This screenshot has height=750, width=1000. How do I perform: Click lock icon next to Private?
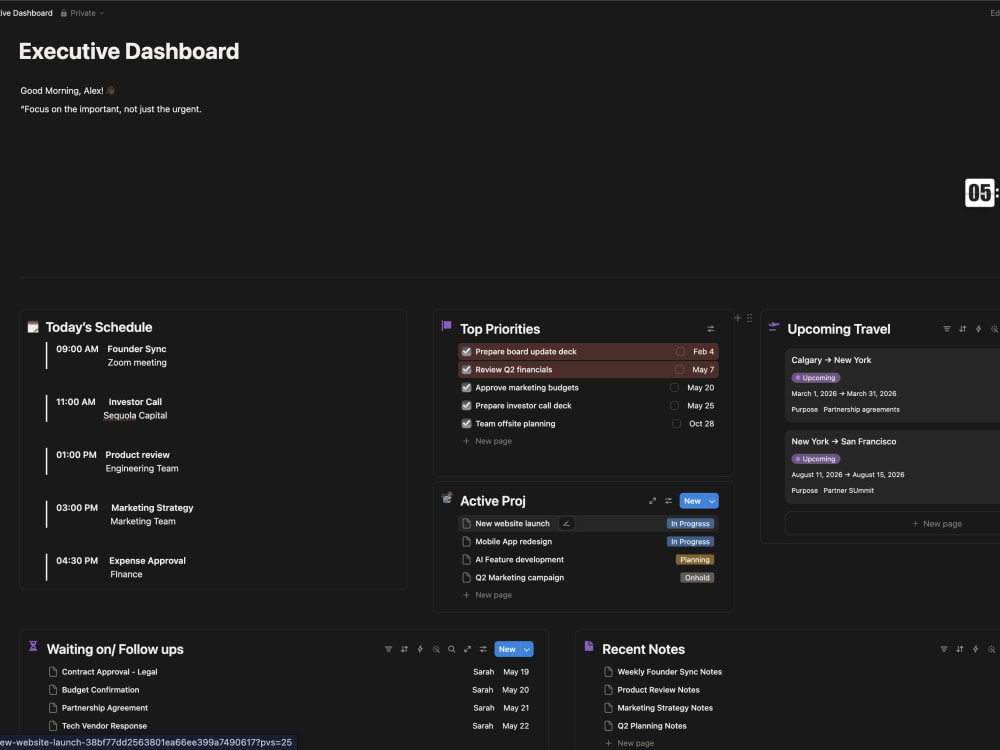click(x=64, y=13)
